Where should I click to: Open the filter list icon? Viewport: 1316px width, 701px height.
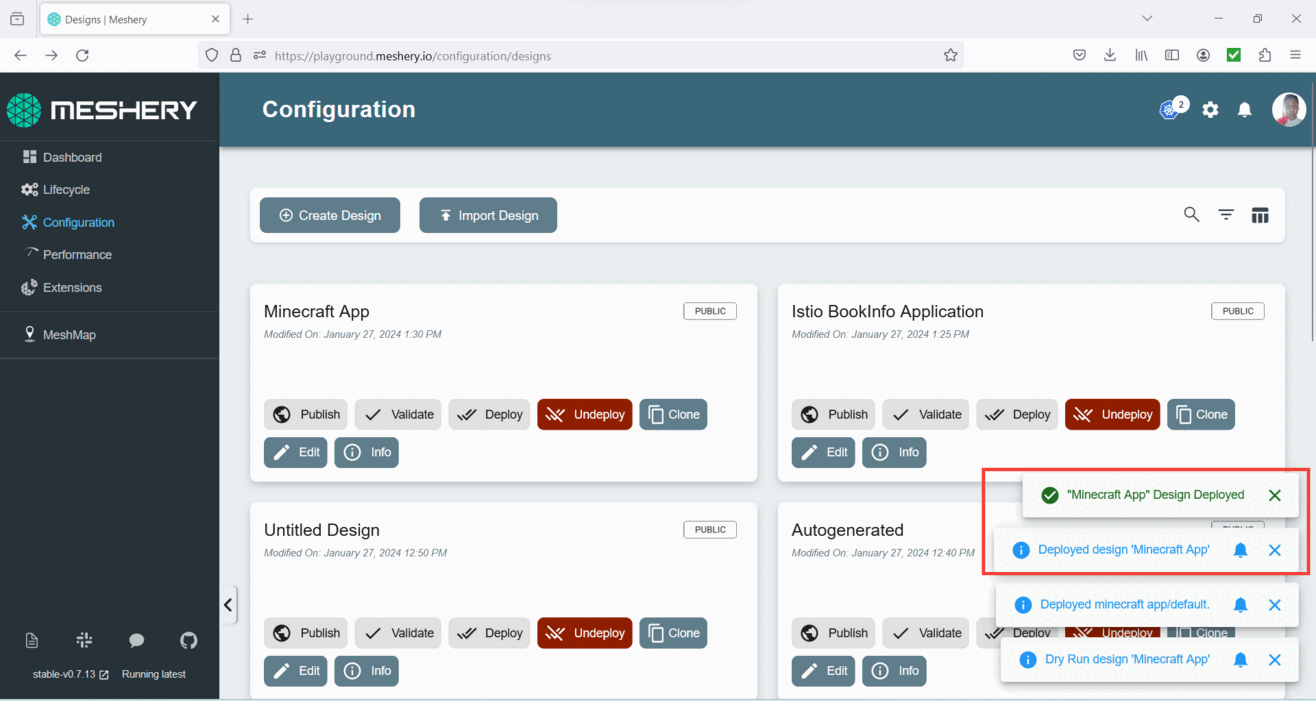coord(1226,215)
